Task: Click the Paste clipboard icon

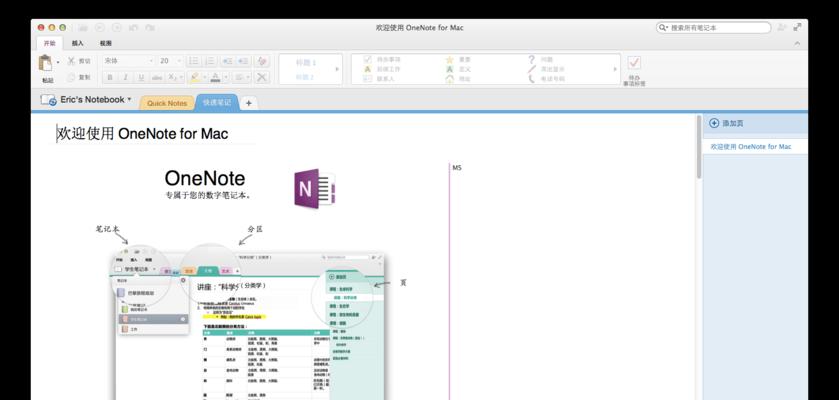Action: click(45, 64)
